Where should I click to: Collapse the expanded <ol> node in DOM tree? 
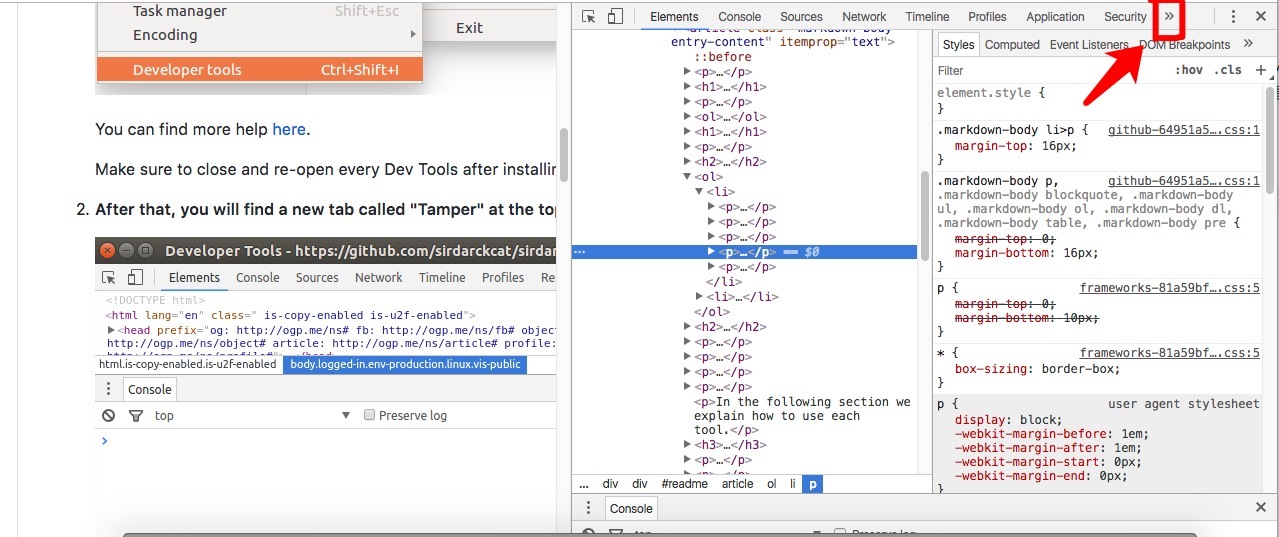pos(687,177)
